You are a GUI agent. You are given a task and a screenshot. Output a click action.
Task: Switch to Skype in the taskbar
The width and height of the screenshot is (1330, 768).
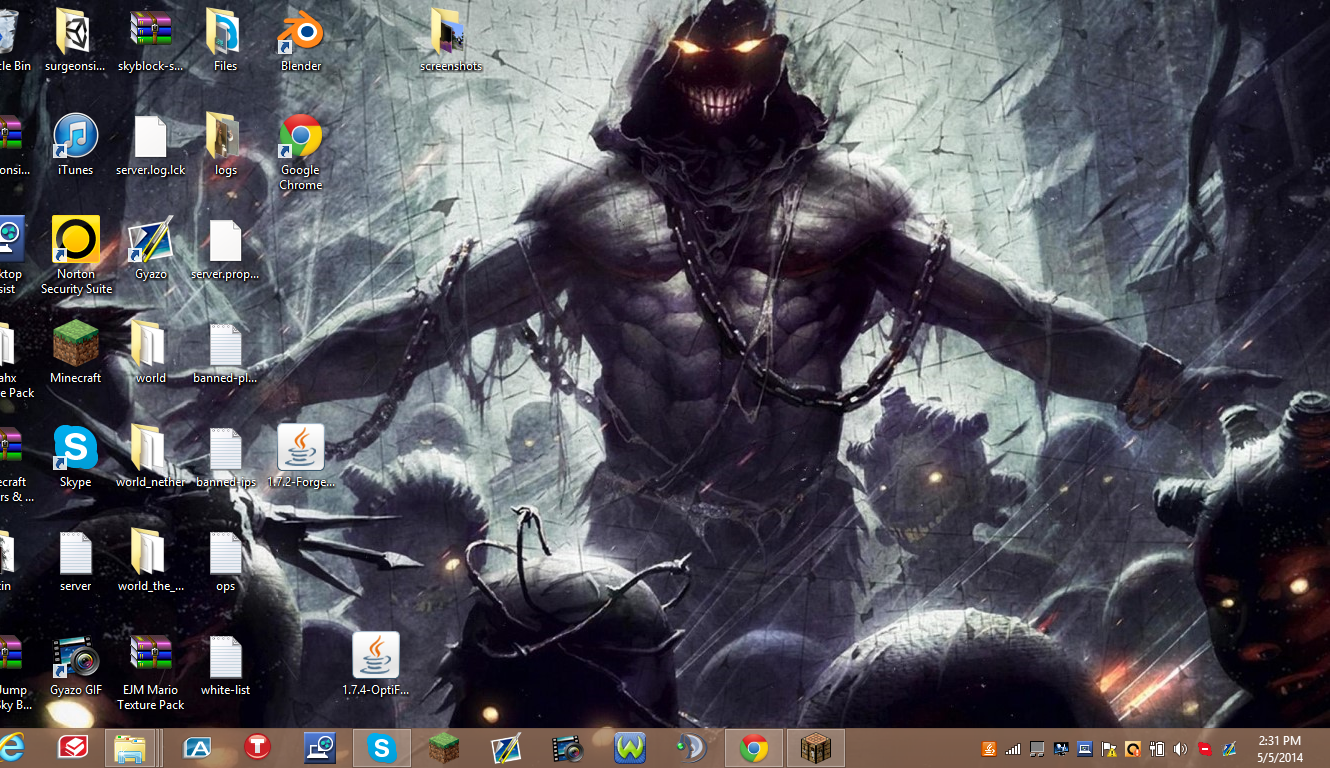[x=382, y=748]
